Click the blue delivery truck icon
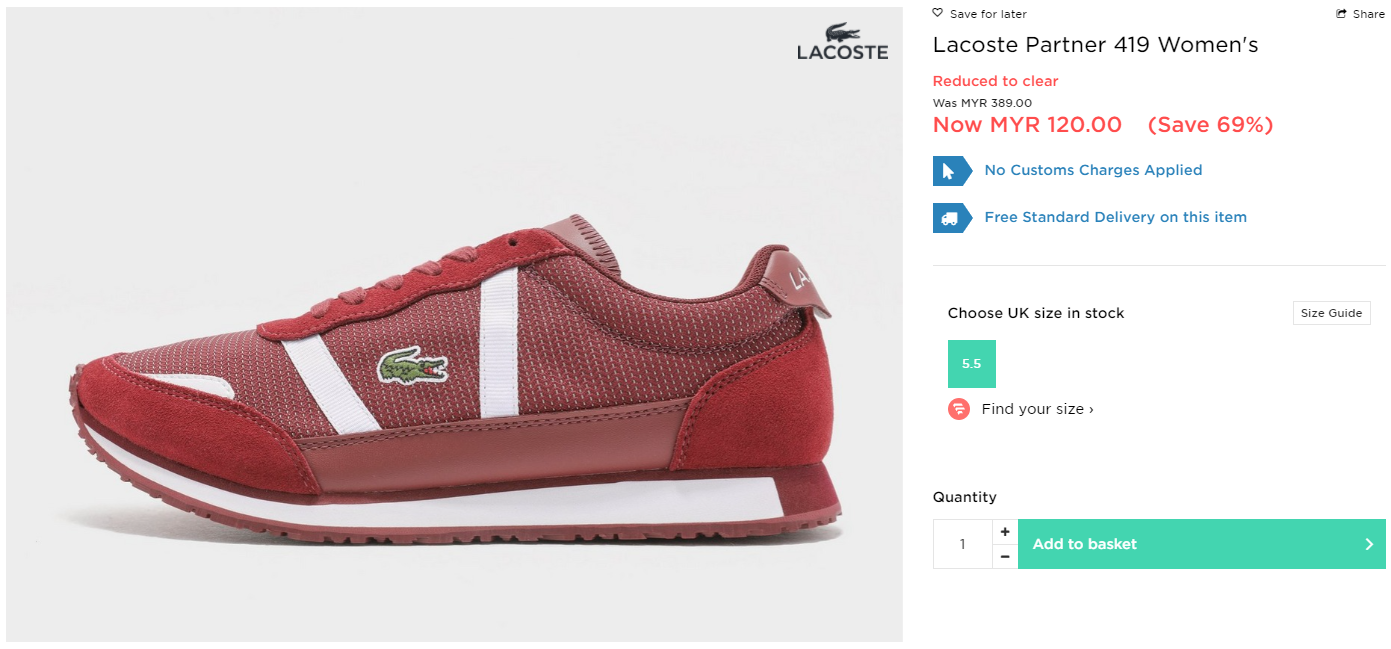 click(951, 218)
